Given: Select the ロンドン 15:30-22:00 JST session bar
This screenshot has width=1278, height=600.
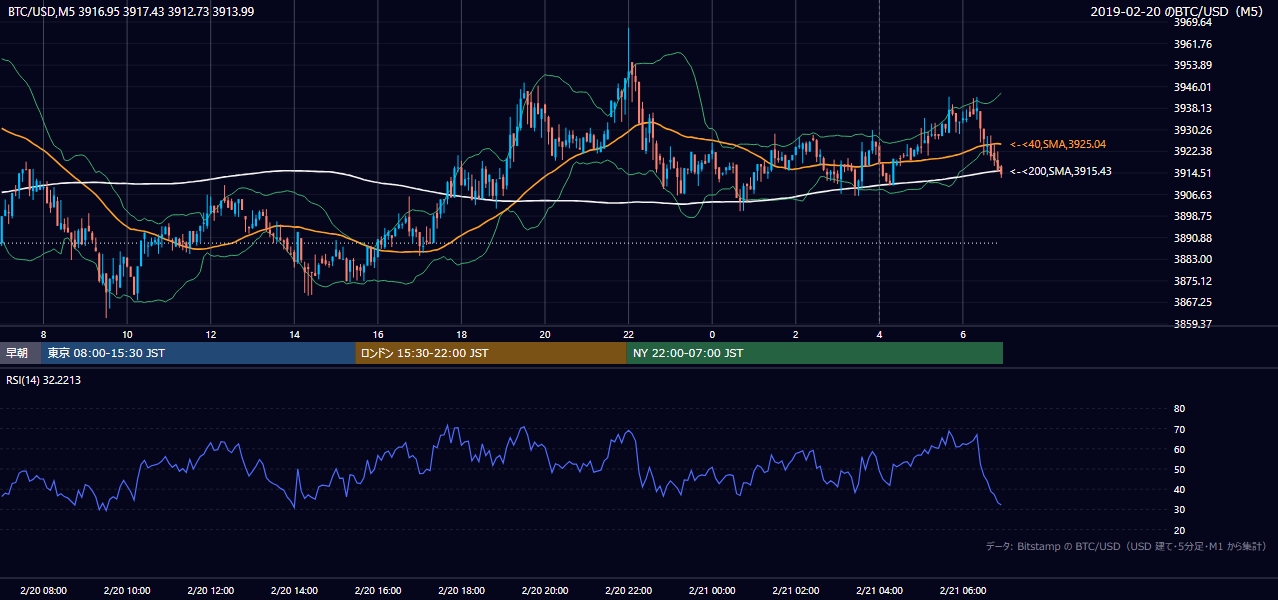Looking at the screenshot, I should coord(491,353).
